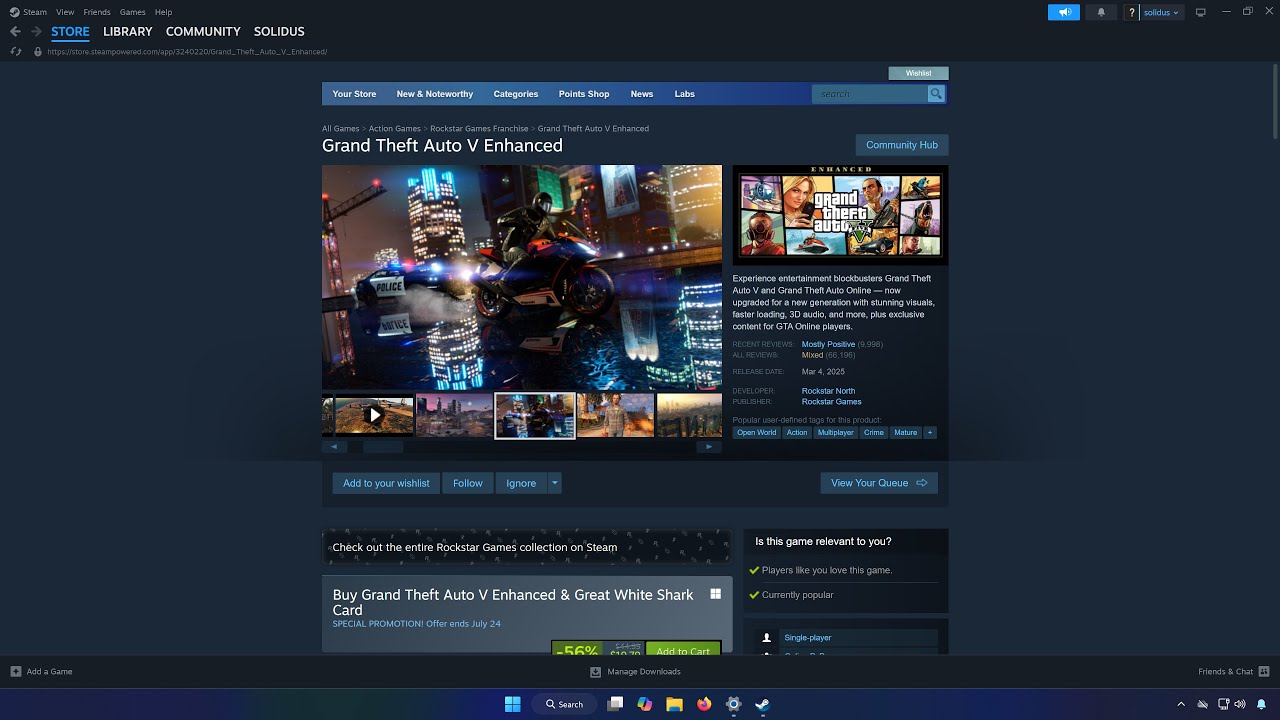Expand the solidus account dropdown

pos(1162,12)
